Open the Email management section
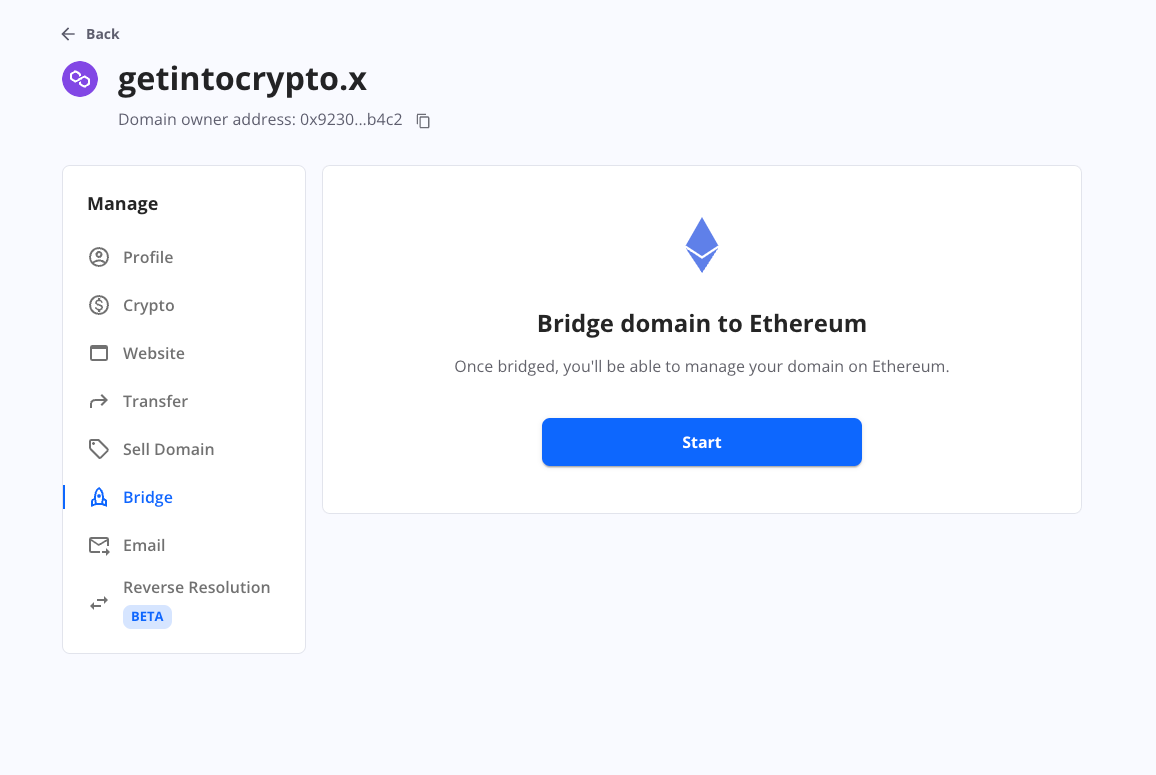 tap(145, 545)
